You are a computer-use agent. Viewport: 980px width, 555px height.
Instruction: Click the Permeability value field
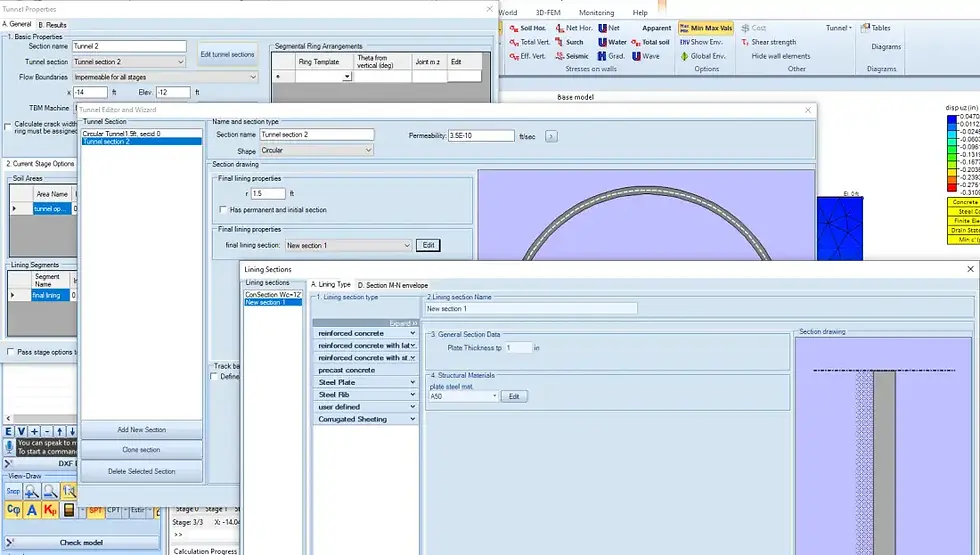[x=481, y=136]
